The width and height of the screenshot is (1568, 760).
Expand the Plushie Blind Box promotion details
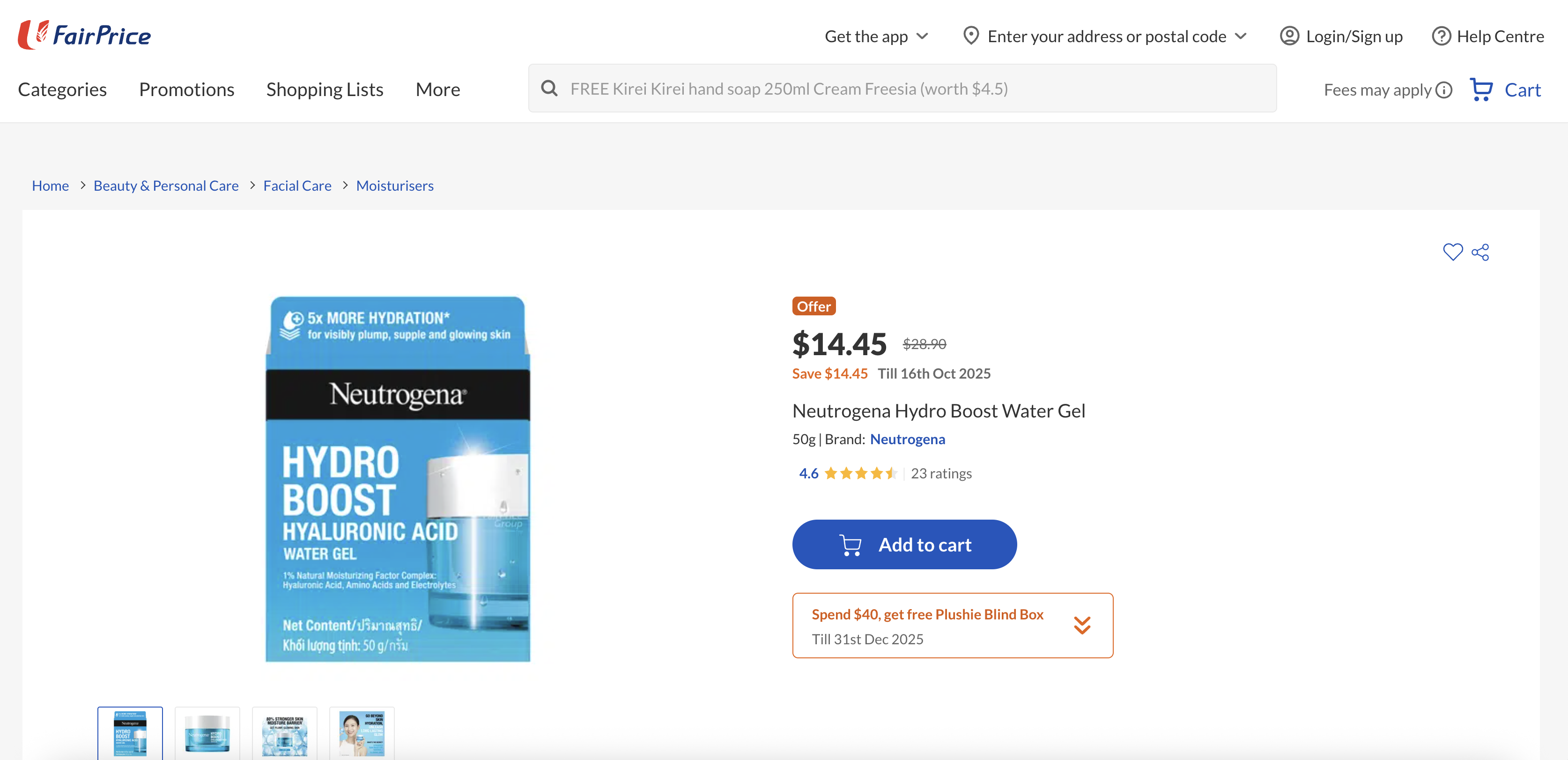[x=1083, y=625]
